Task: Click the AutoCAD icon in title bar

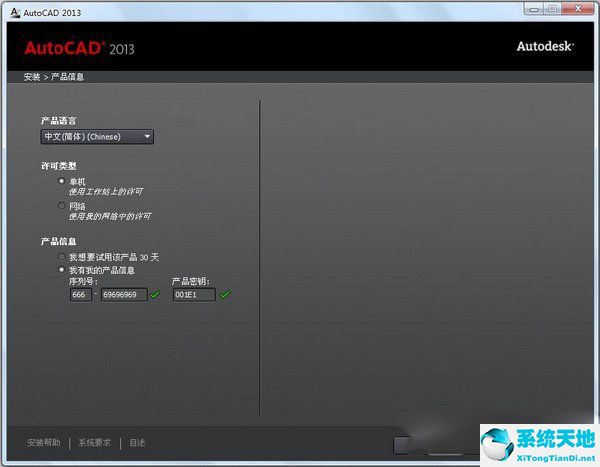Action: point(15,12)
